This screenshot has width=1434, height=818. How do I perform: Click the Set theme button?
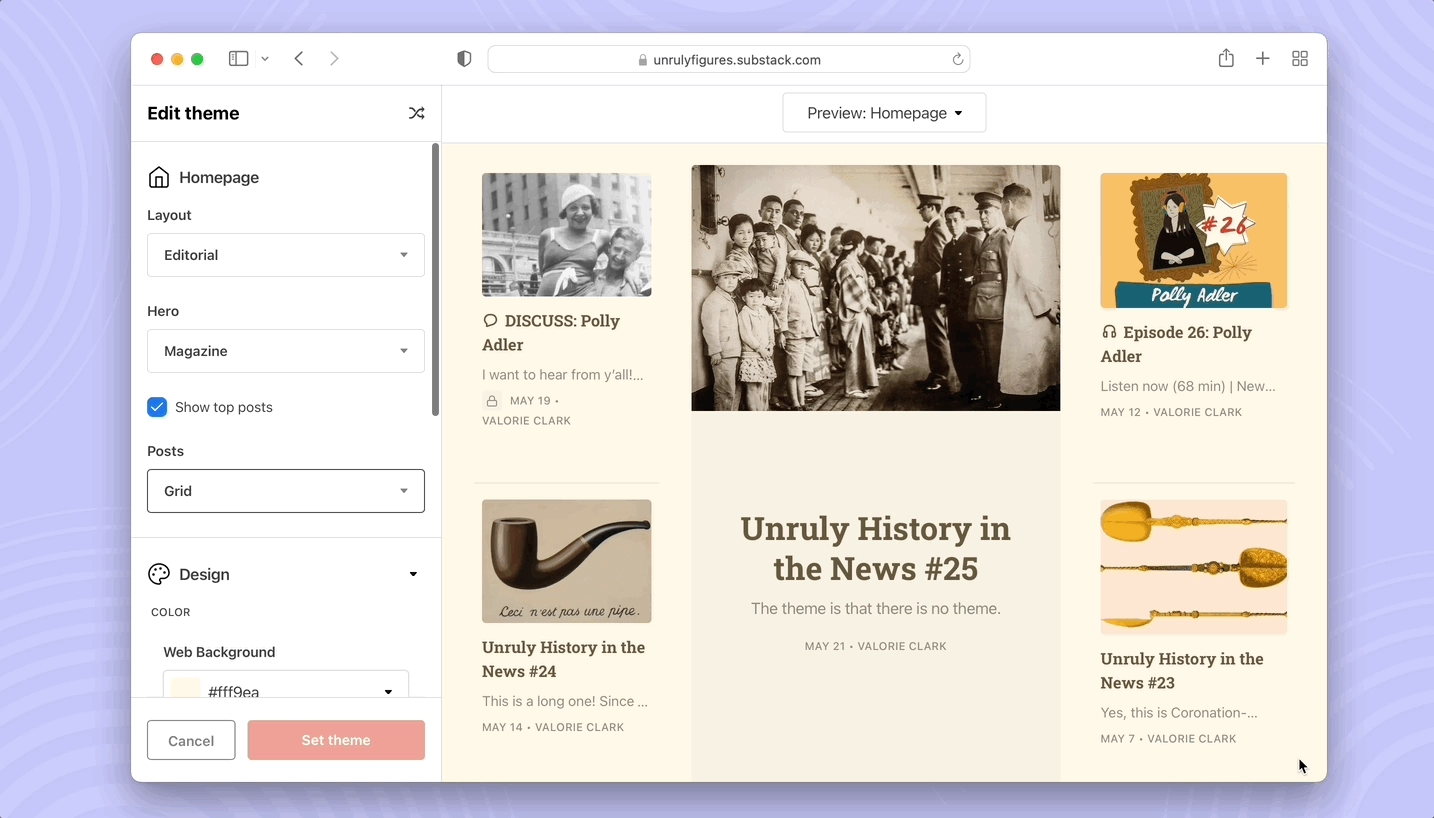click(x=336, y=740)
